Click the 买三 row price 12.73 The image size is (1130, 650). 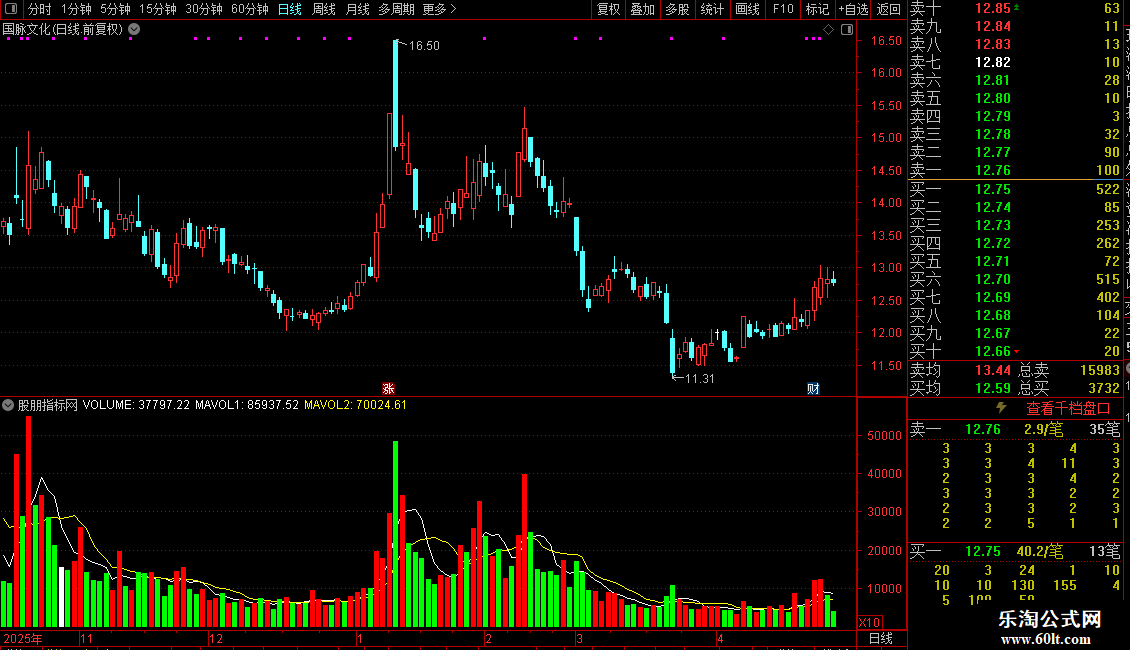992,225
